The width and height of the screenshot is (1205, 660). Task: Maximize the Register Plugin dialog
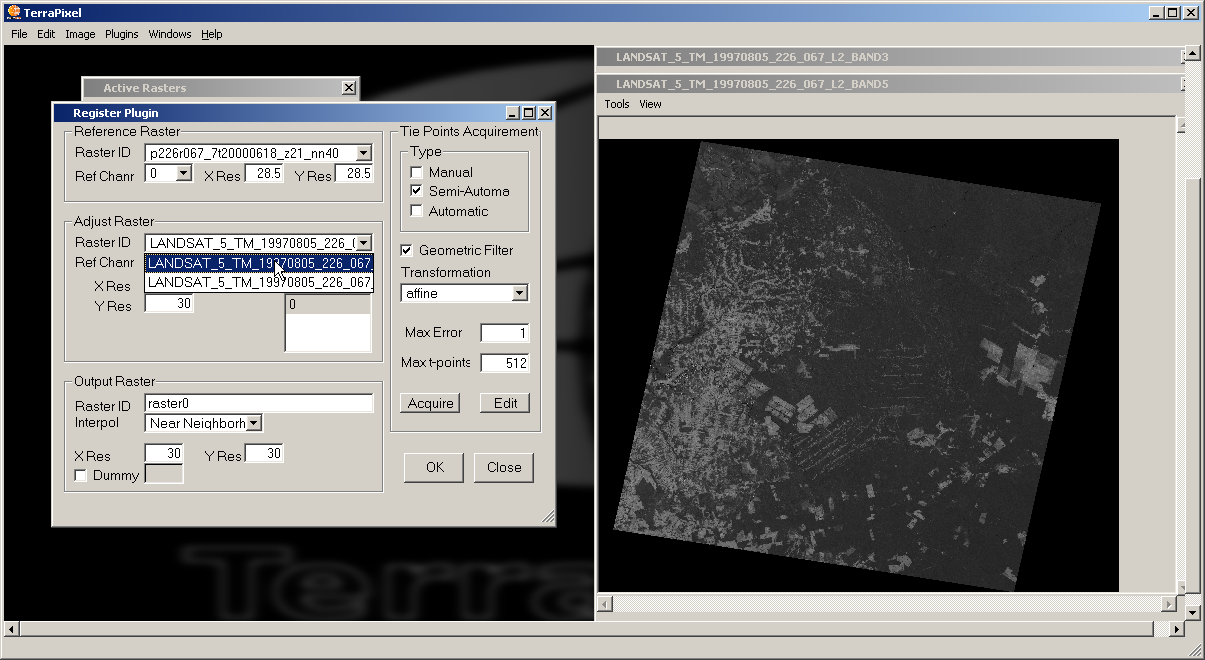(x=529, y=113)
